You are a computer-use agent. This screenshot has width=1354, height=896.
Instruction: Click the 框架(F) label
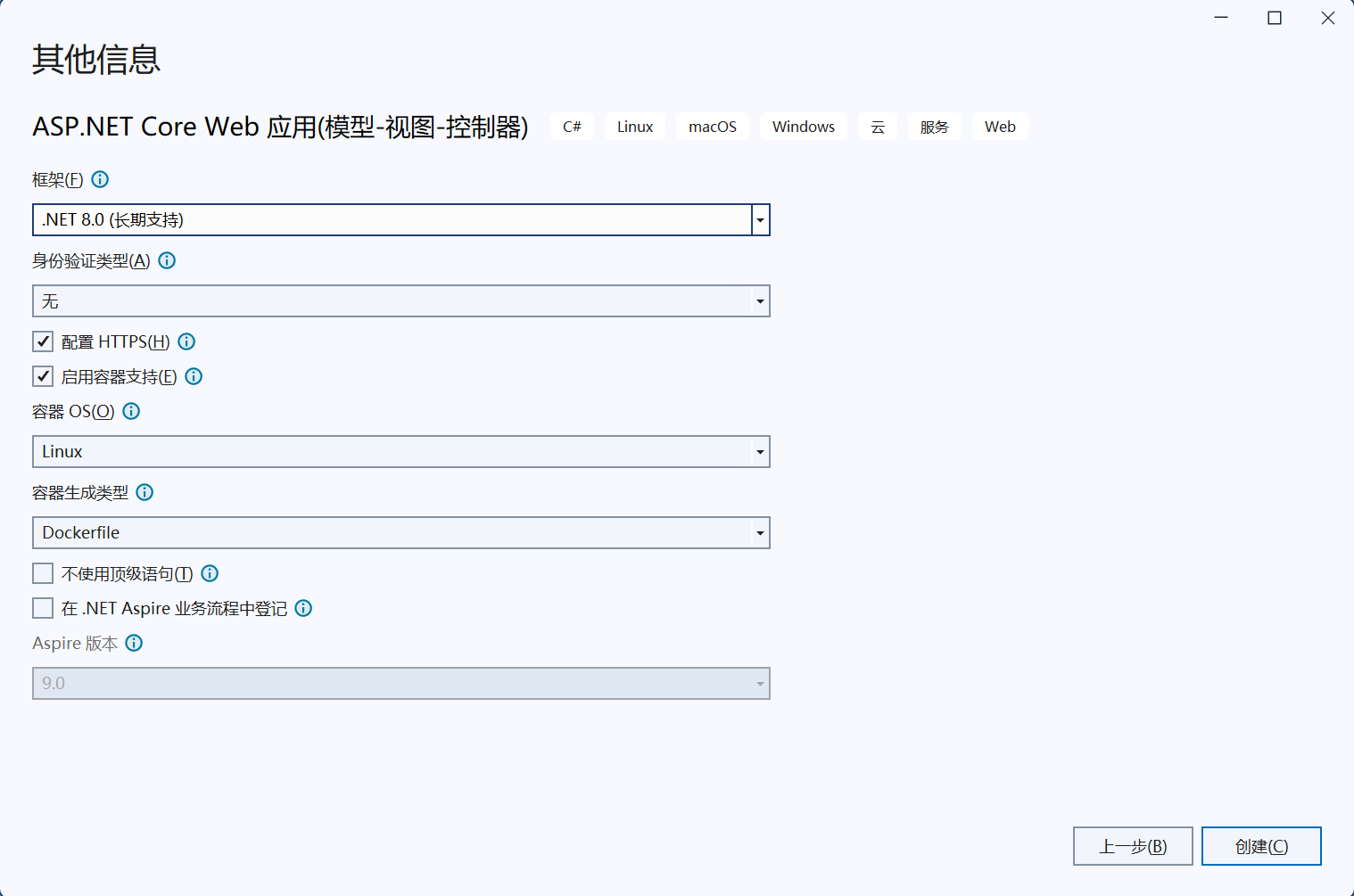[x=58, y=179]
